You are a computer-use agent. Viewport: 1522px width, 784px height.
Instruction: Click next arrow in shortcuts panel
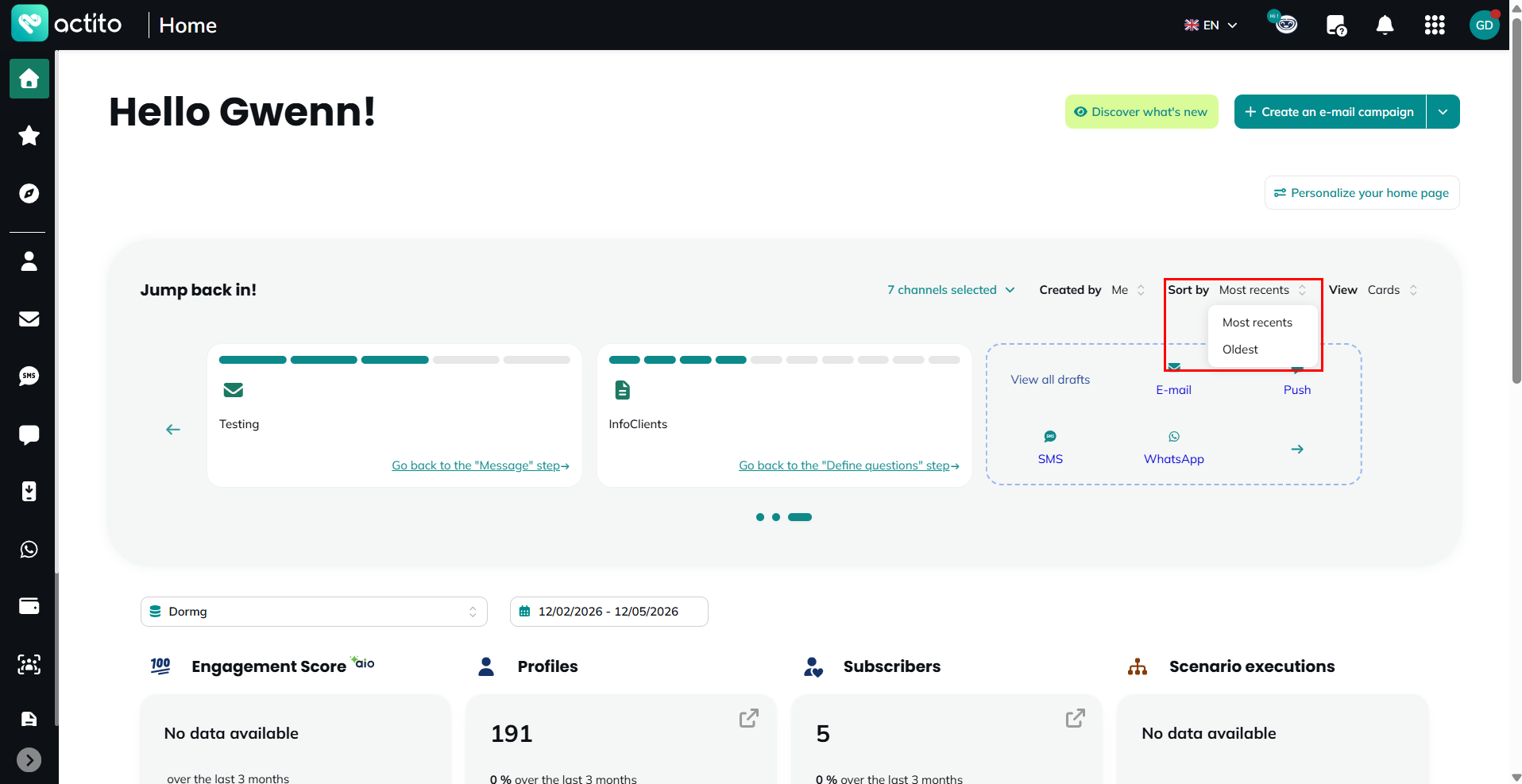coord(1297,450)
